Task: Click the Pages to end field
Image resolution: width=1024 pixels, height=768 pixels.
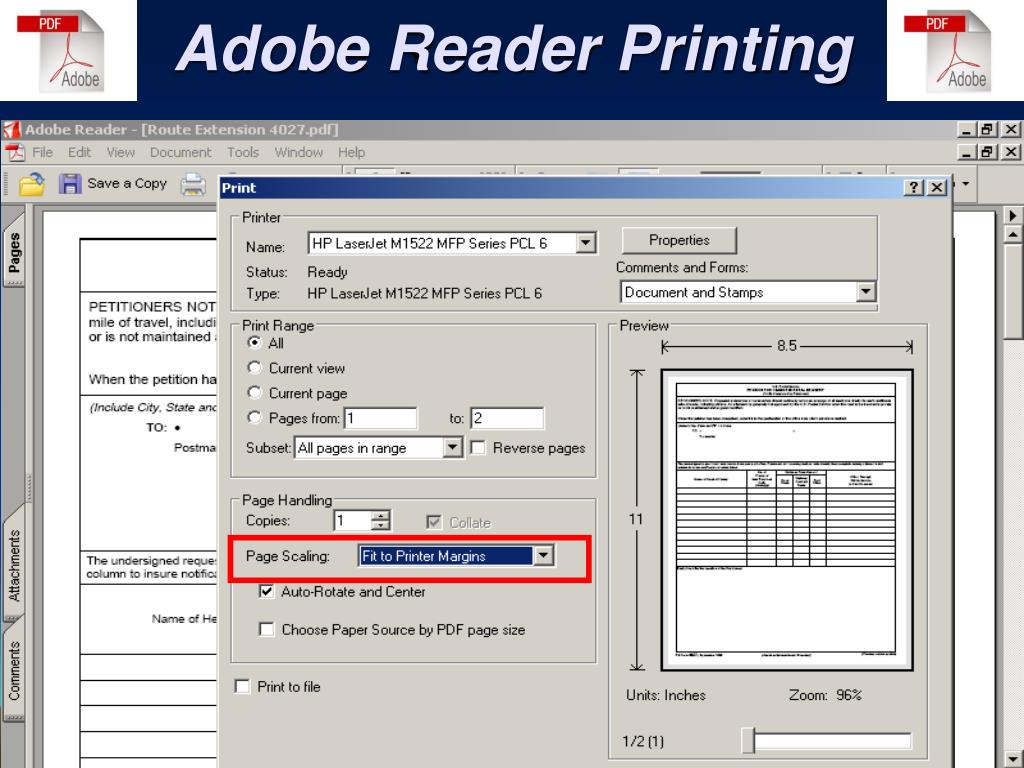Action: 507,418
